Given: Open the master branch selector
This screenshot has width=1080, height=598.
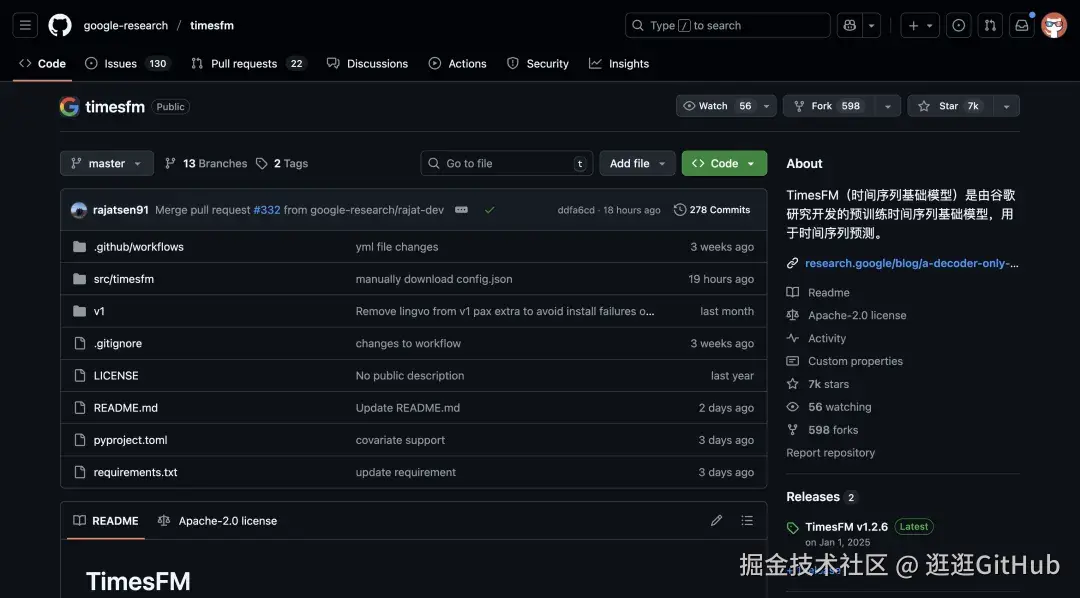Looking at the screenshot, I should click(x=107, y=163).
